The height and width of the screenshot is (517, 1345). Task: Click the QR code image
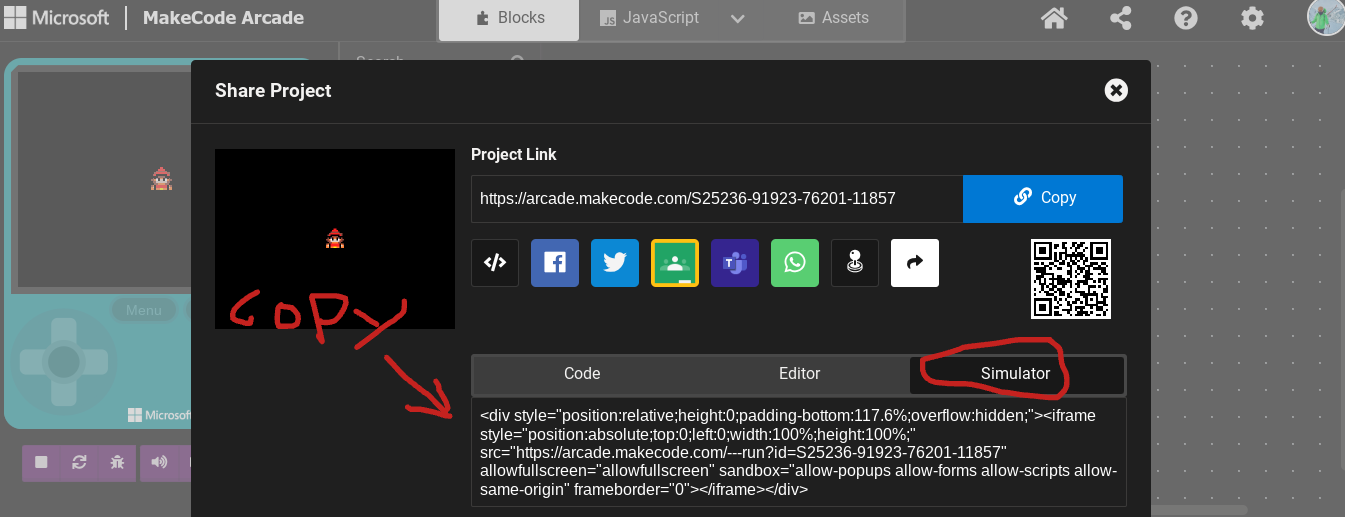pos(1071,279)
